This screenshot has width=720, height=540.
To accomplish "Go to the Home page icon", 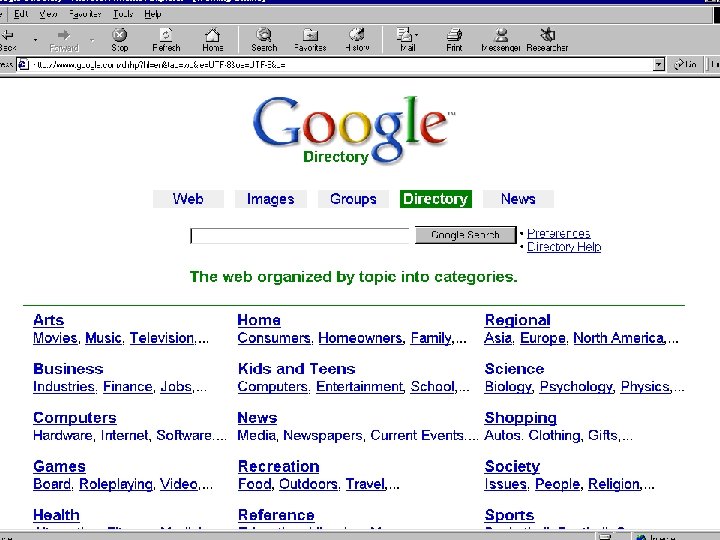I will click(x=212, y=35).
